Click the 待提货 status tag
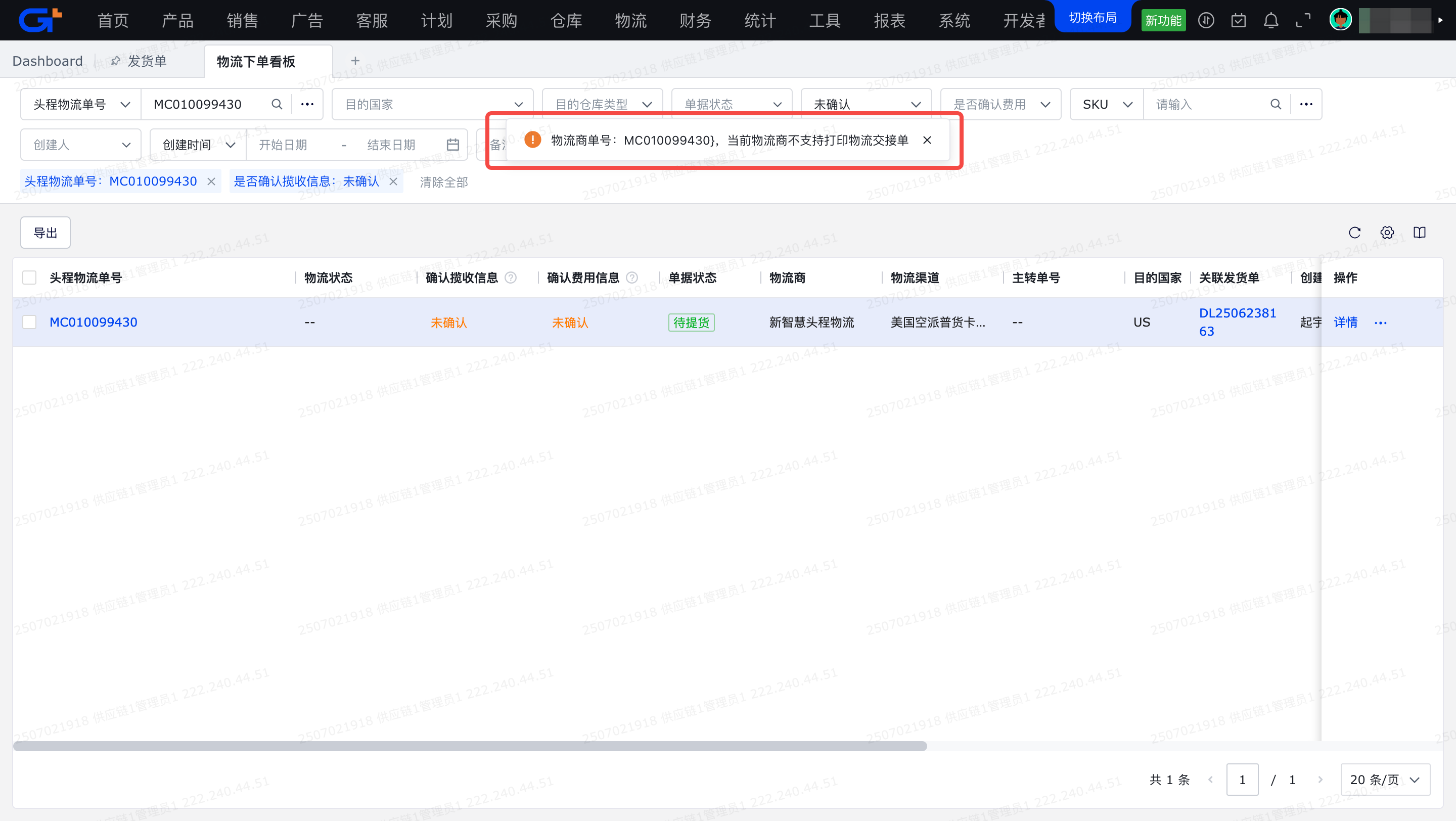 pos(691,322)
